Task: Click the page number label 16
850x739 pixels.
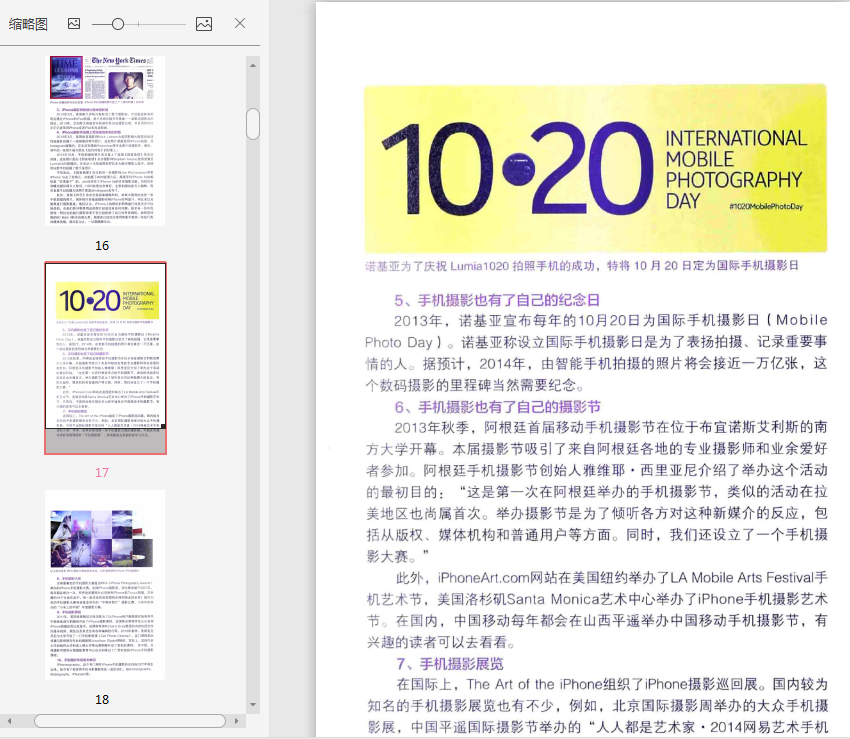Action: (102, 245)
